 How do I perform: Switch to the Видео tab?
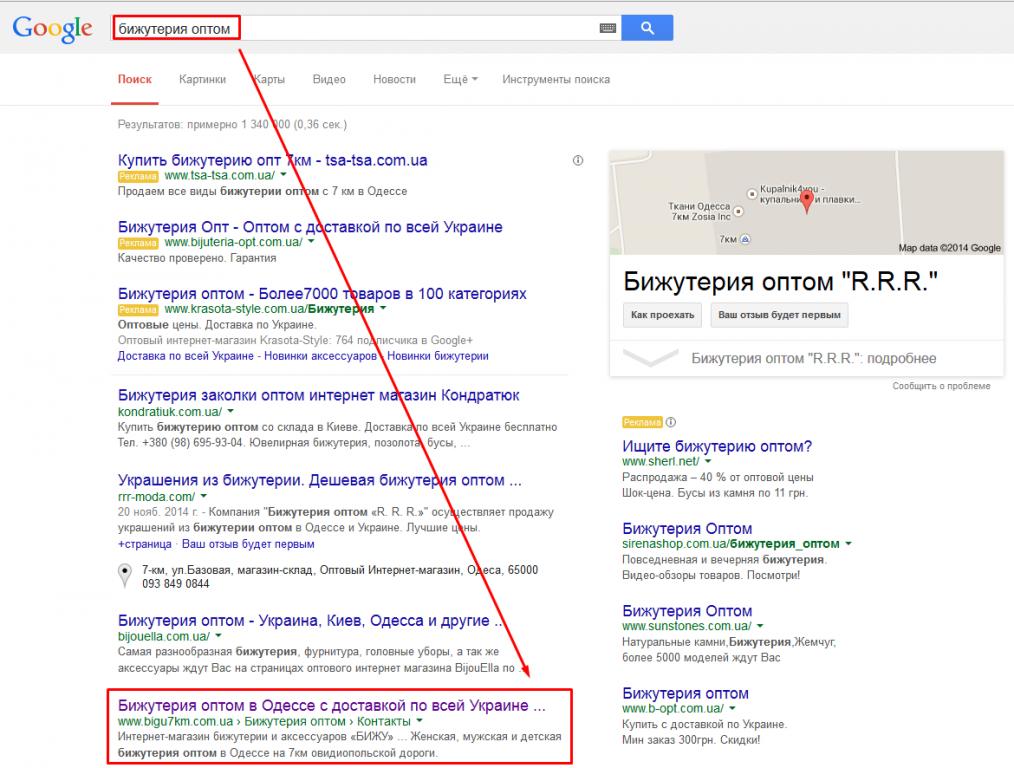(329, 80)
